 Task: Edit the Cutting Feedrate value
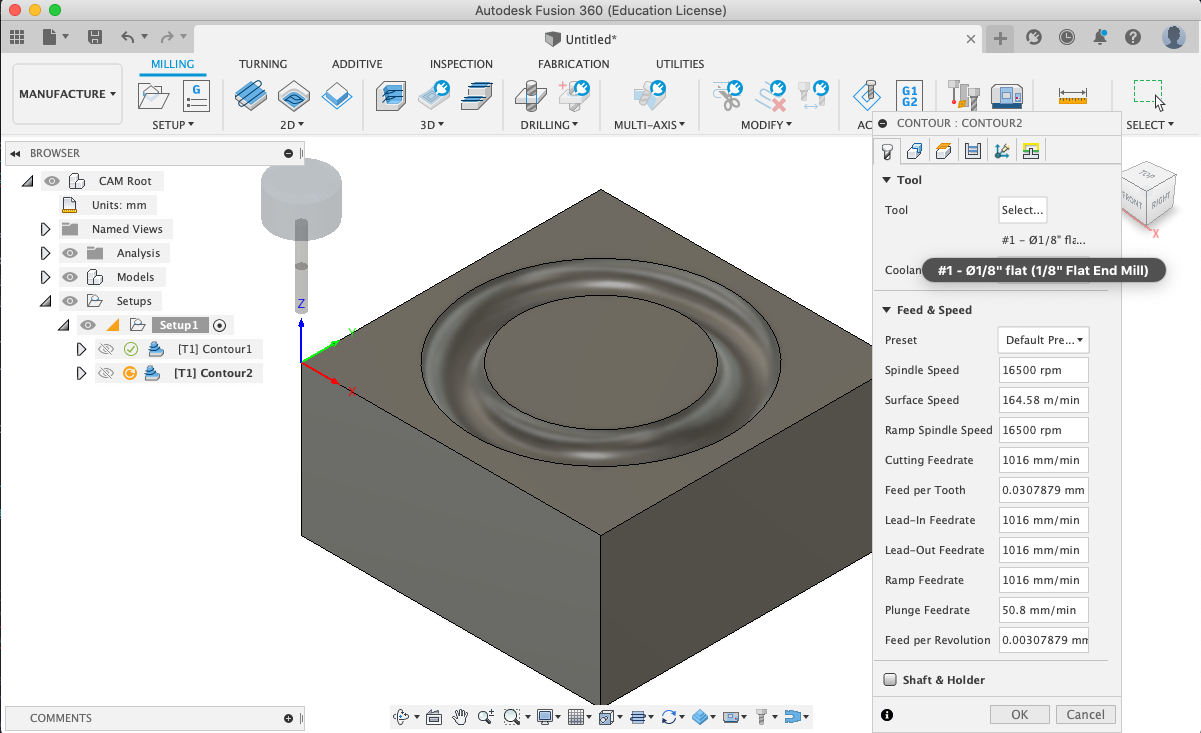(x=1043, y=460)
